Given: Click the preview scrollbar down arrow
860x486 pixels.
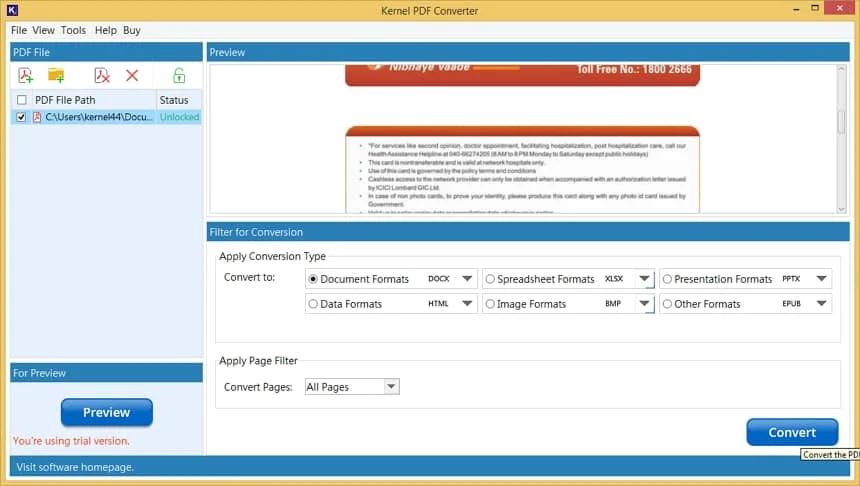Looking at the screenshot, I should pos(841,209).
